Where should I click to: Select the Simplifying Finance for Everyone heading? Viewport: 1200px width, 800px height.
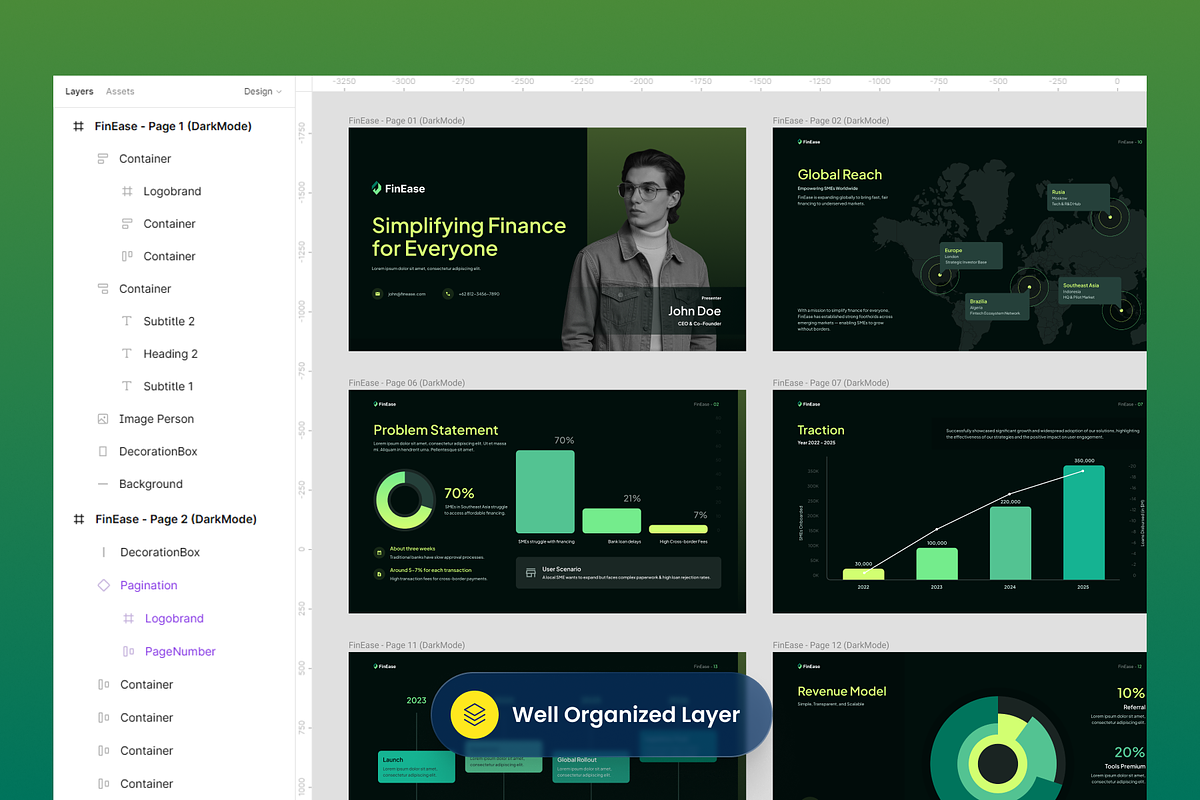click(x=469, y=237)
